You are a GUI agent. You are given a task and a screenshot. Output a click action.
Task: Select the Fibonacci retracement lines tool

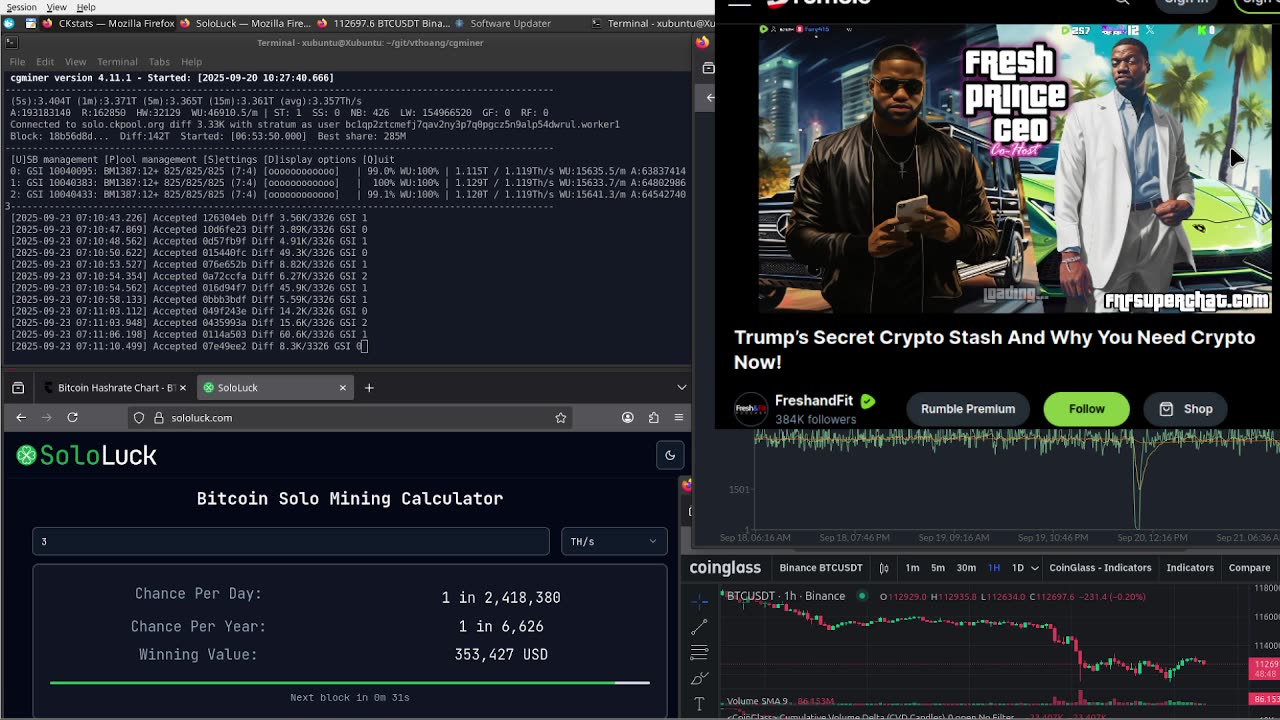pyautogui.click(x=699, y=653)
